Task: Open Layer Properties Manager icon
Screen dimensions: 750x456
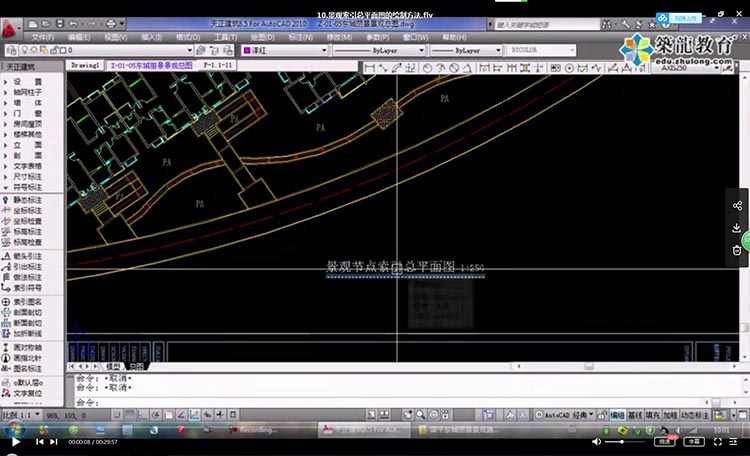Action: point(12,50)
